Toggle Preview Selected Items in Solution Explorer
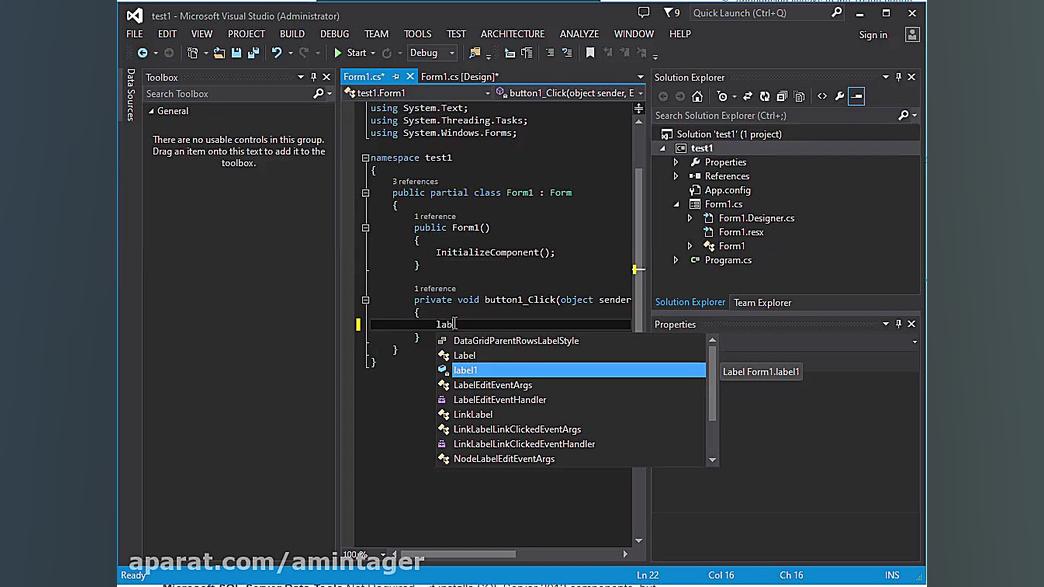 click(857, 97)
